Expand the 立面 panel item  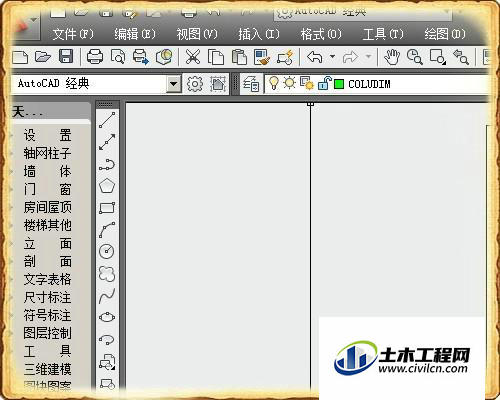47,243
